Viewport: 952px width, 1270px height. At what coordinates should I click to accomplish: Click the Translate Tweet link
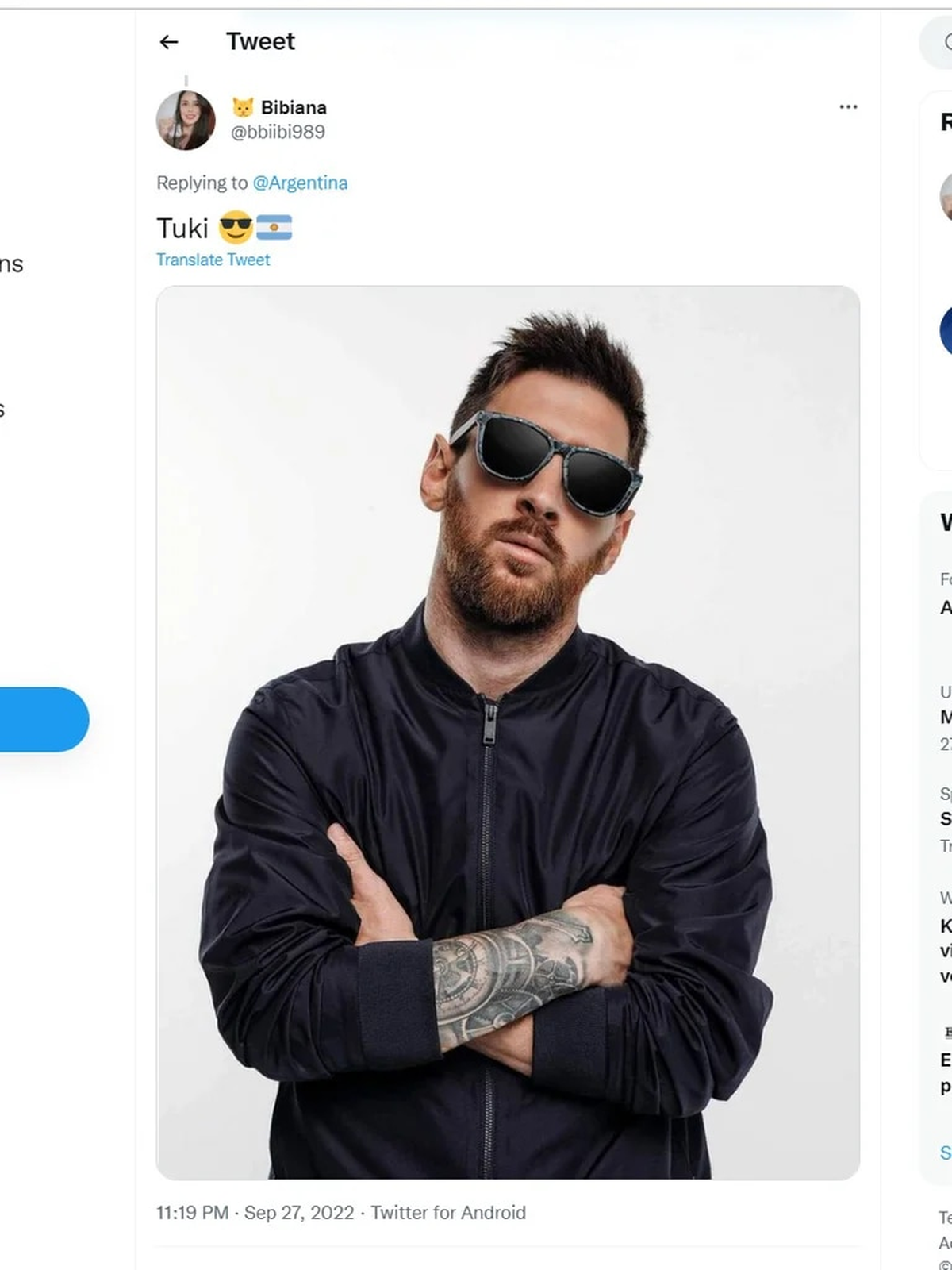[213, 260]
